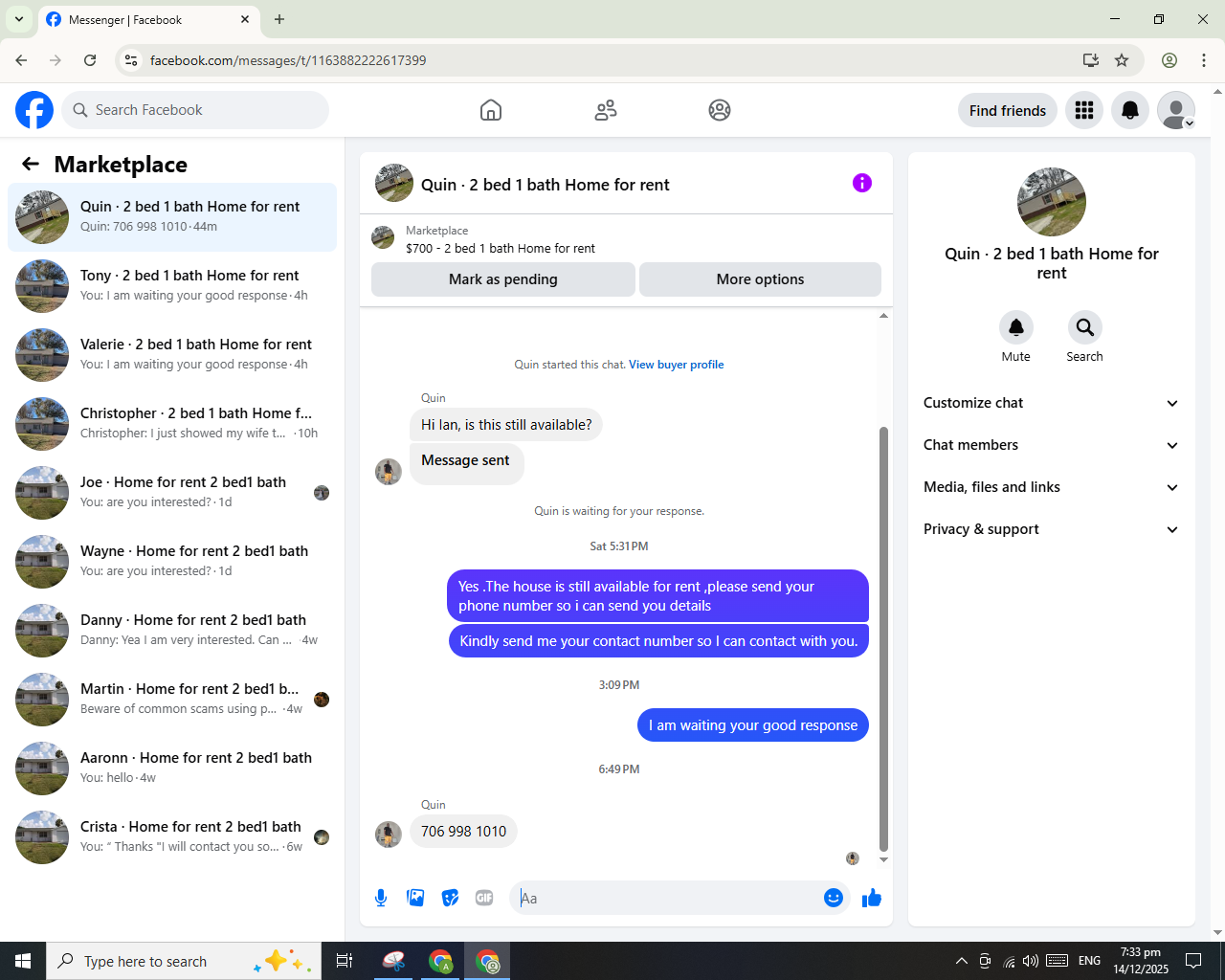Open Windows Start menu
Screen dimensions: 1225x980
tap(23, 961)
